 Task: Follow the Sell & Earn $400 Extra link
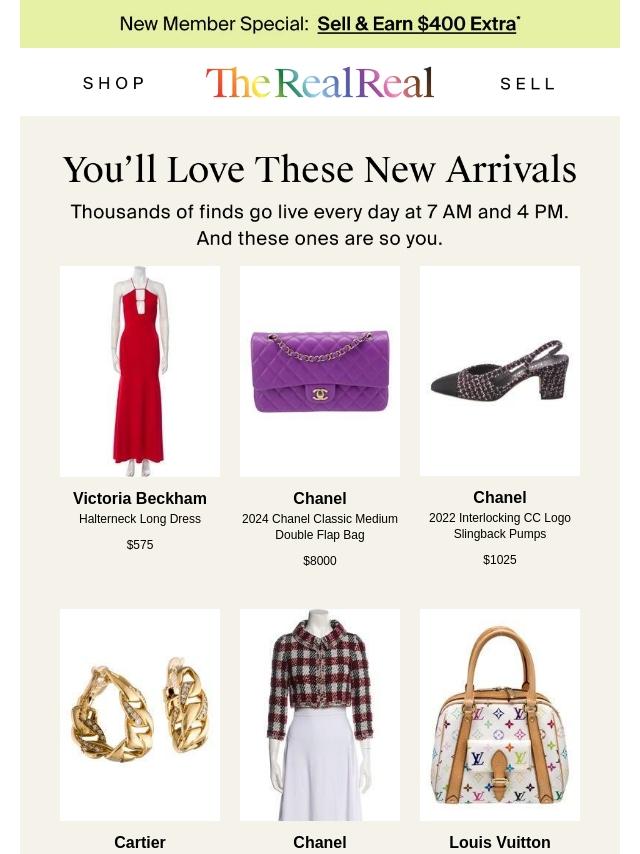[417, 24]
